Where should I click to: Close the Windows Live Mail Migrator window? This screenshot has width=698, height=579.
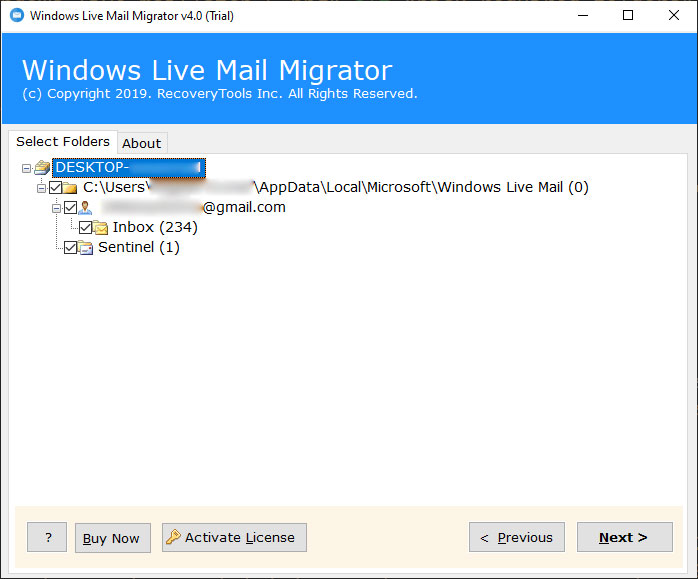[674, 16]
